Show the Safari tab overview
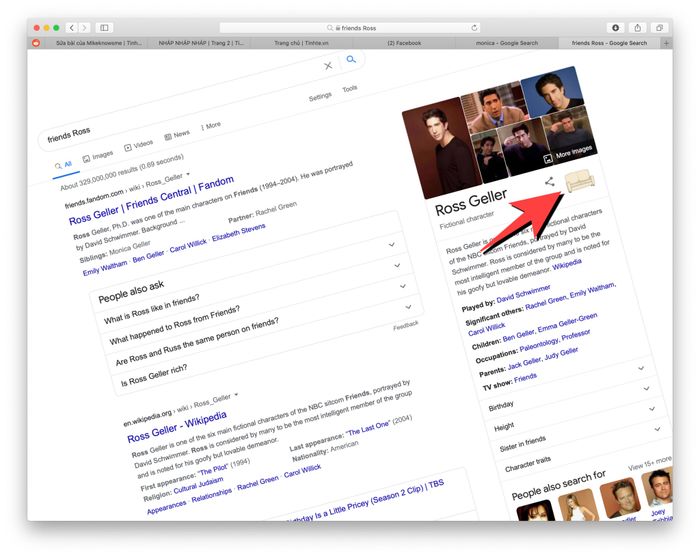The height and width of the screenshot is (557, 700). tap(659, 28)
